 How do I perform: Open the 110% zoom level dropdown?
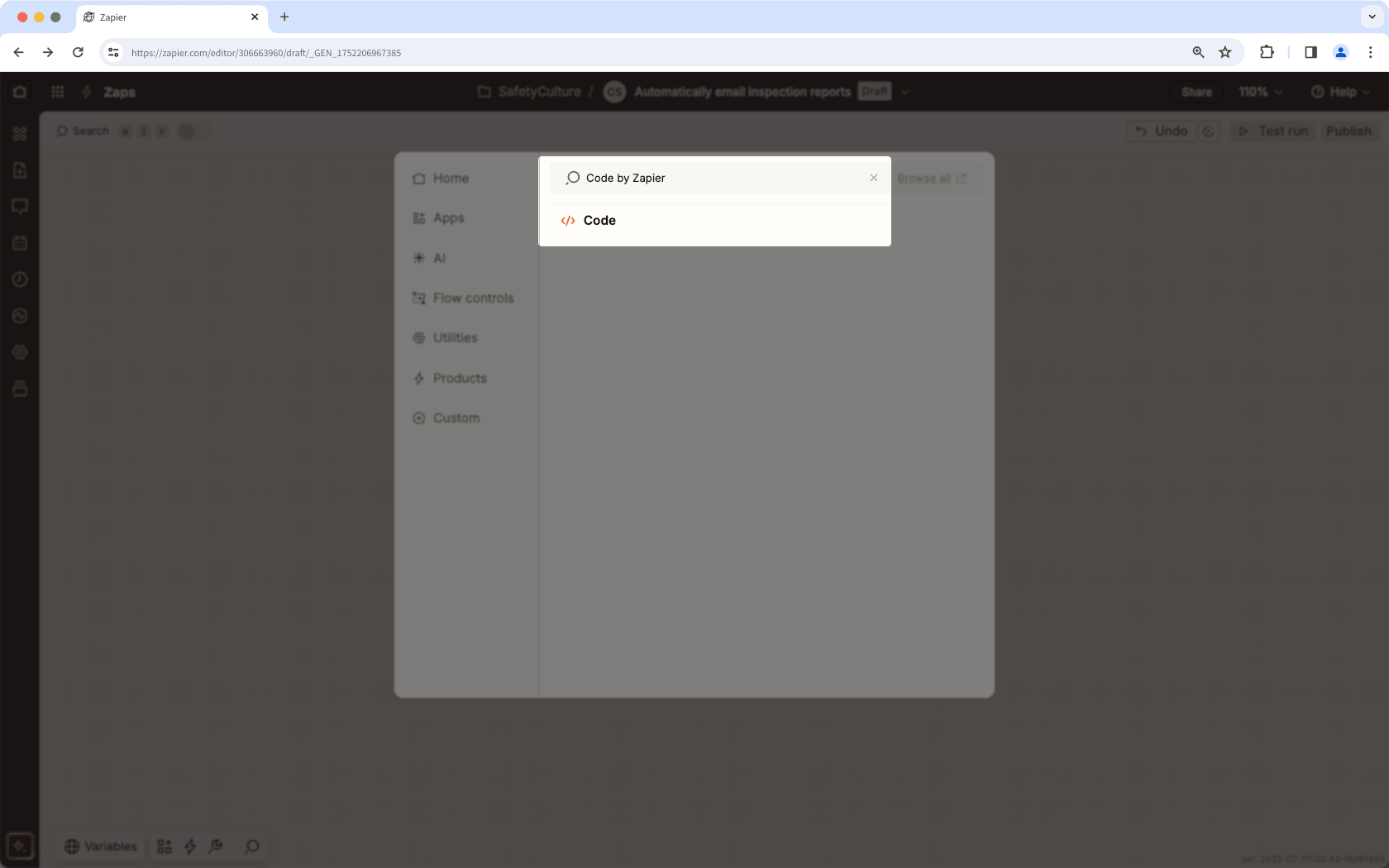1260,92
